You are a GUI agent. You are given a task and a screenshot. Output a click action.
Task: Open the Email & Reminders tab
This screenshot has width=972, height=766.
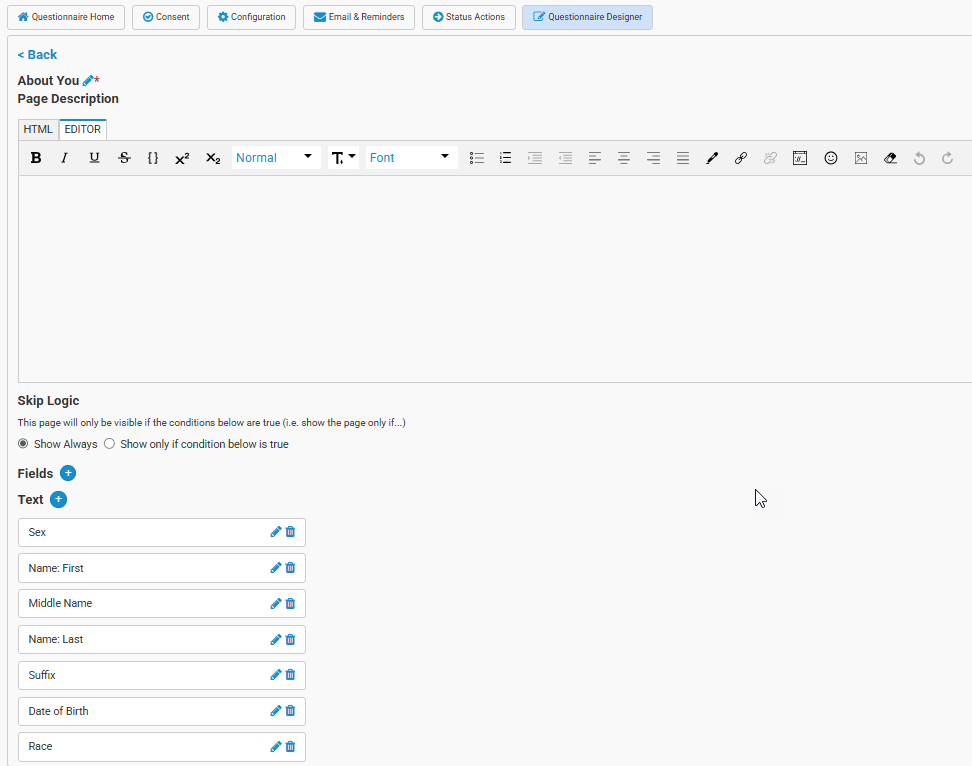pyautogui.click(x=359, y=17)
